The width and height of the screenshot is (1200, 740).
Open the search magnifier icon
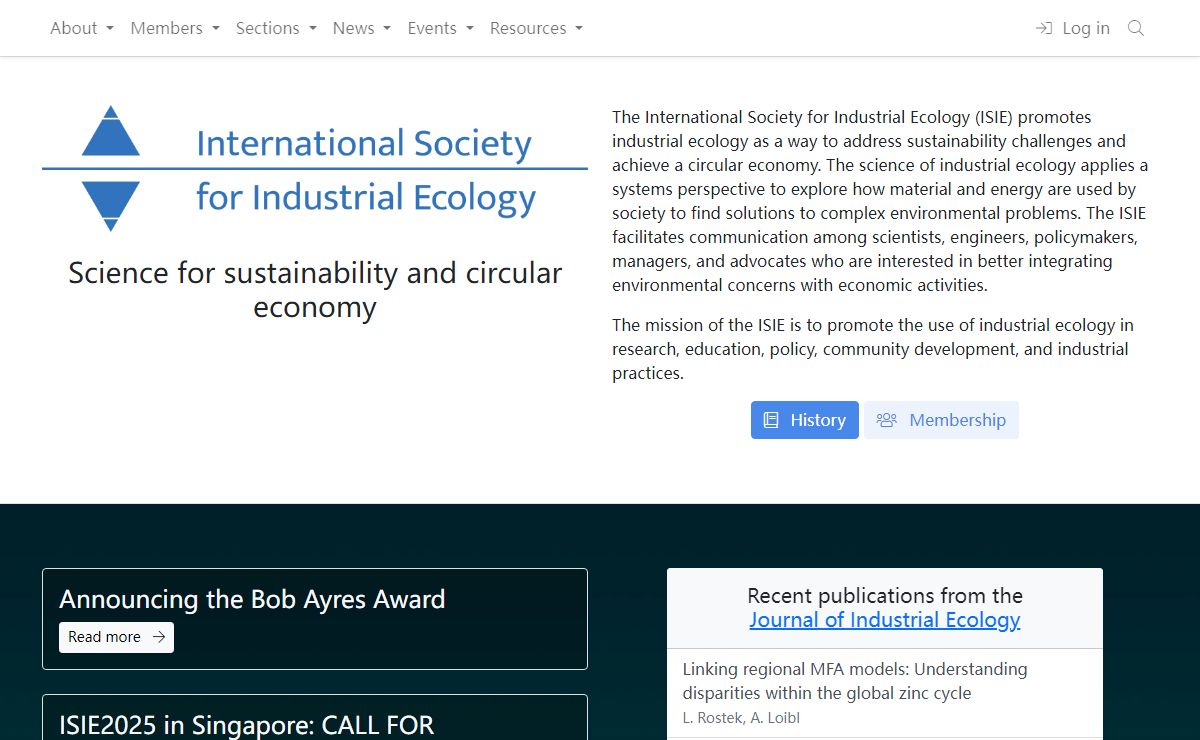(x=1136, y=28)
